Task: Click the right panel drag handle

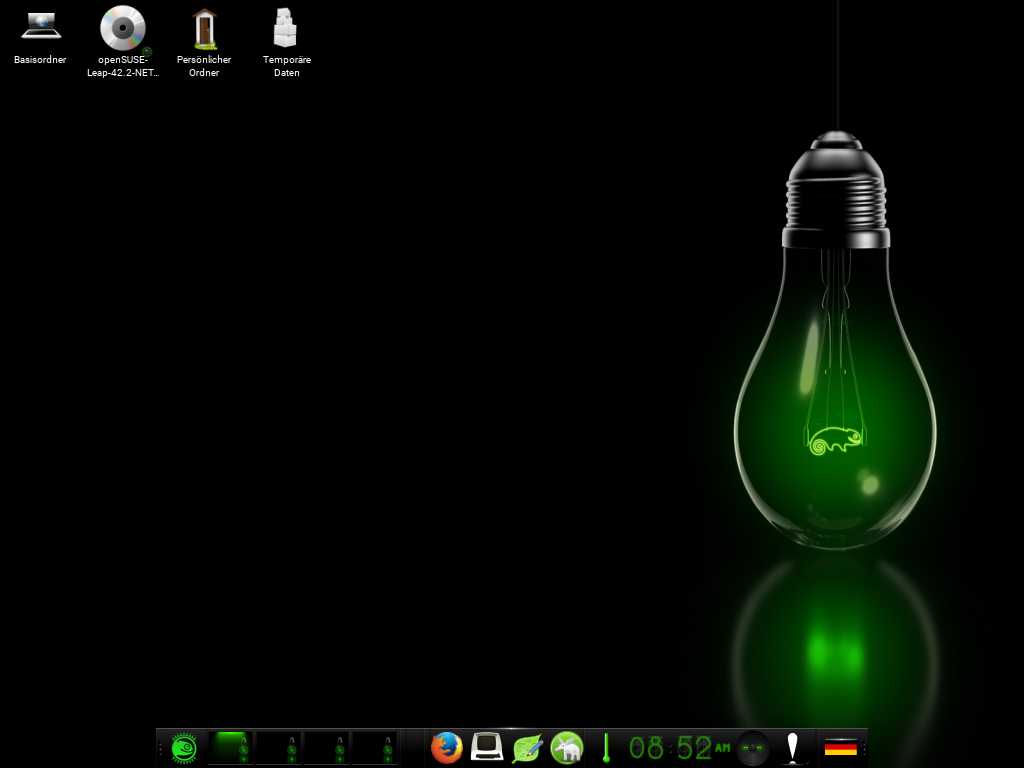Action: click(x=864, y=748)
